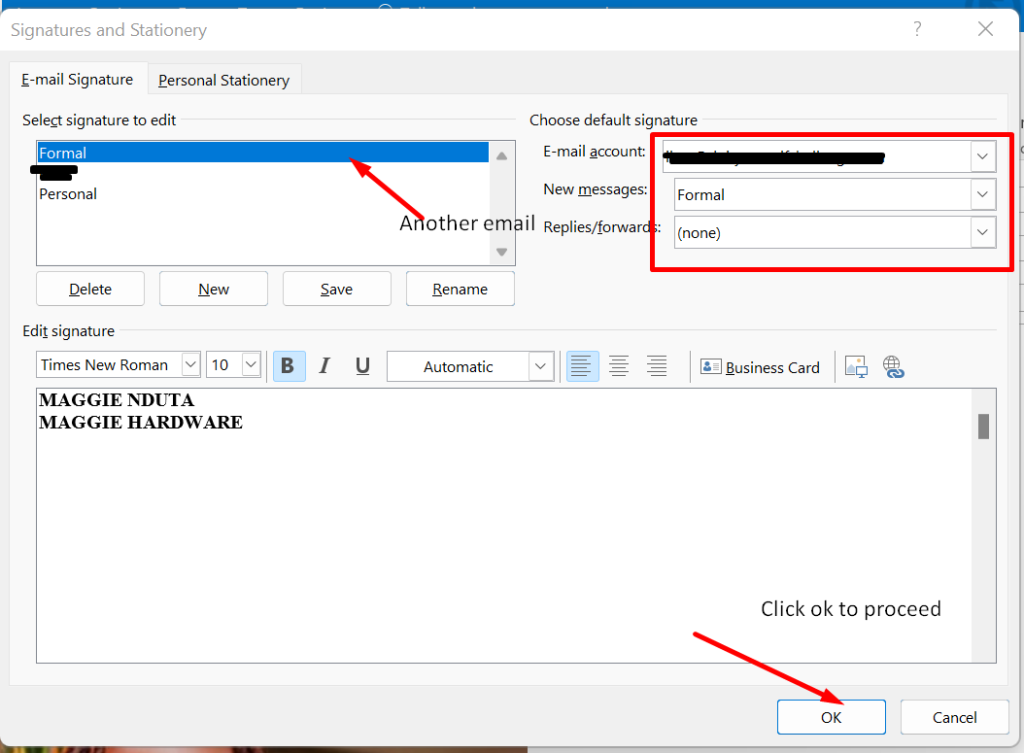Insert hyperlink icon in signature toolbar
1024x753 pixels.
[893, 367]
